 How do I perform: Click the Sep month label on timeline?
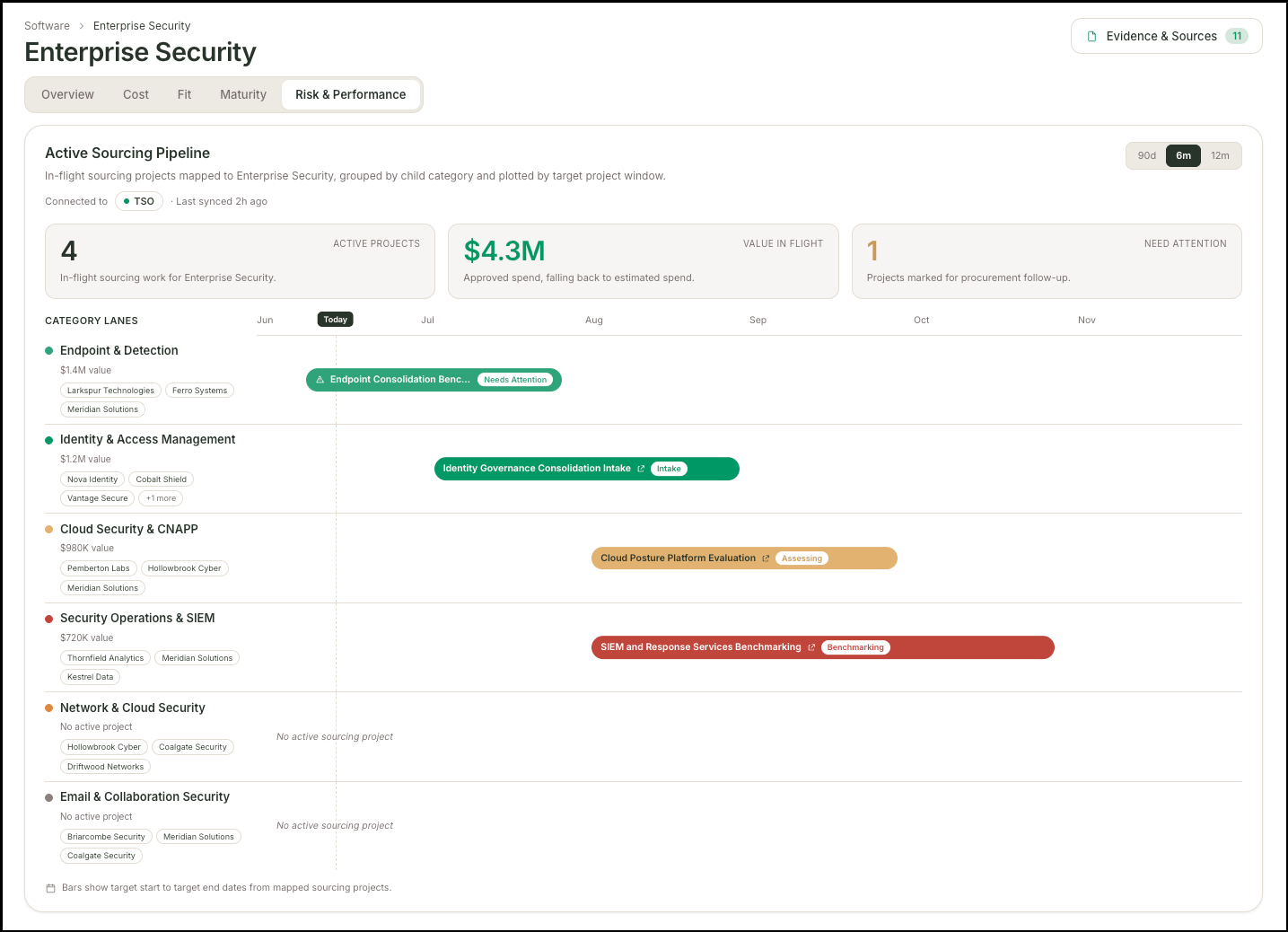click(758, 321)
